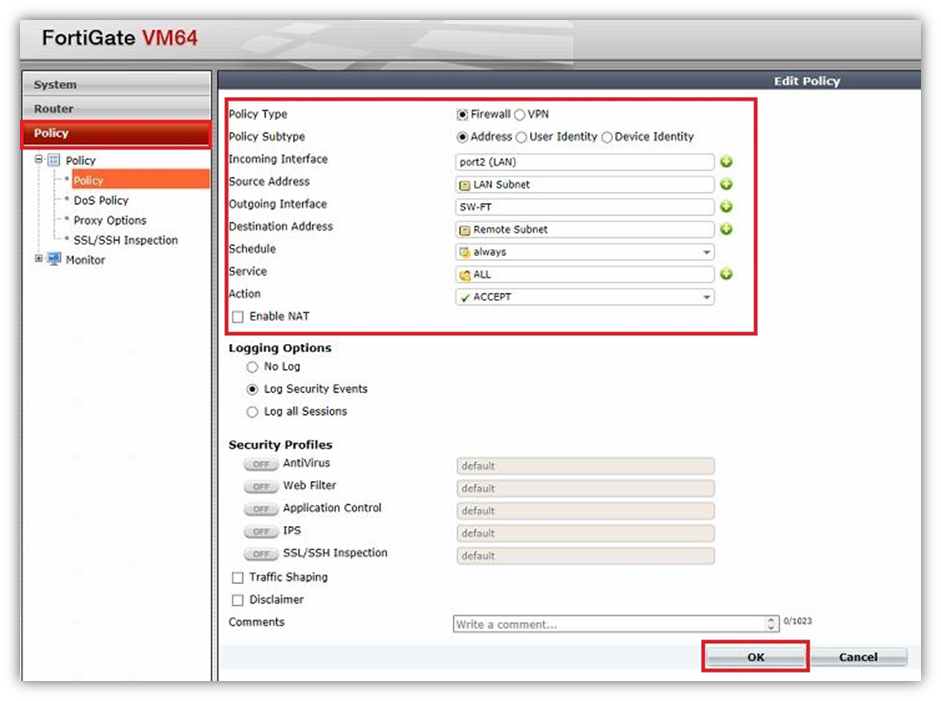
Task: Click the Monitor computer icon in the tree
Action: pyautogui.click(x=54, y=259)
